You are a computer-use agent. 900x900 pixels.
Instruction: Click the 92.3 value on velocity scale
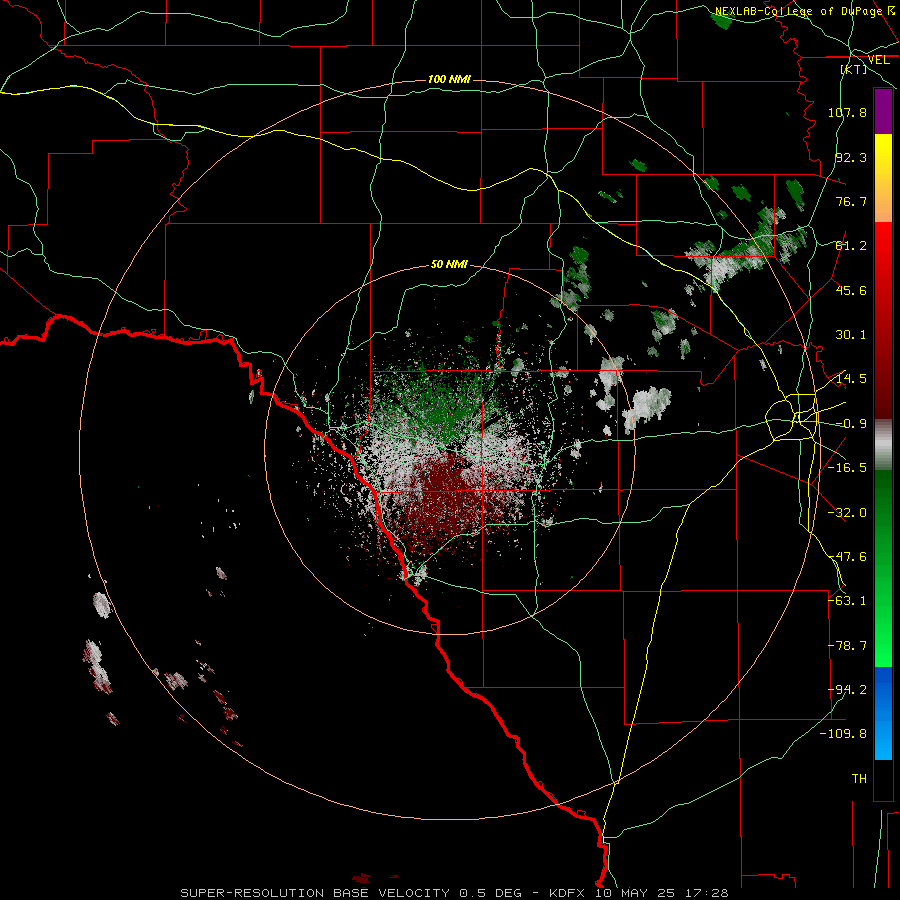tap(851, 157)
